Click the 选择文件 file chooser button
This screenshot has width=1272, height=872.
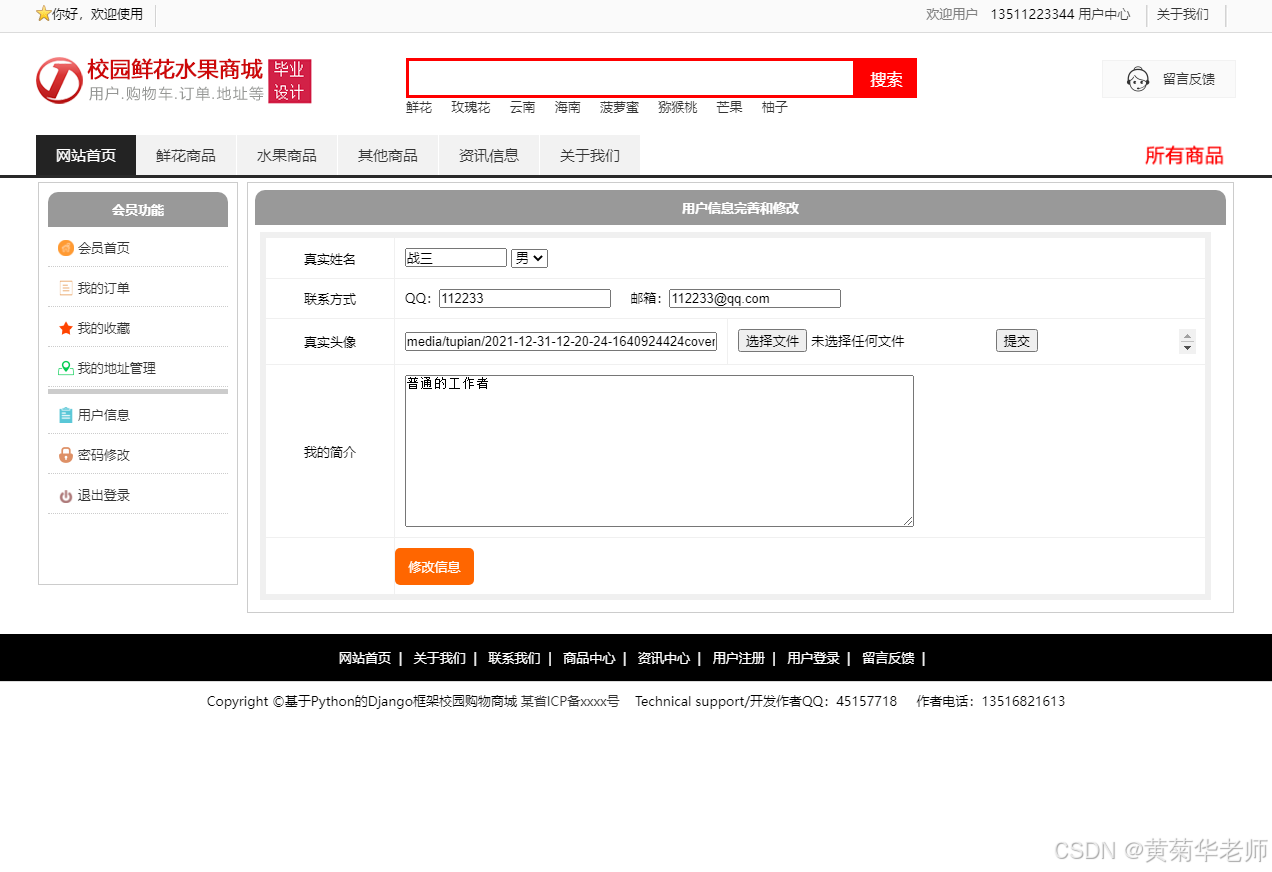pyautogui.click(x=772, y=341)
